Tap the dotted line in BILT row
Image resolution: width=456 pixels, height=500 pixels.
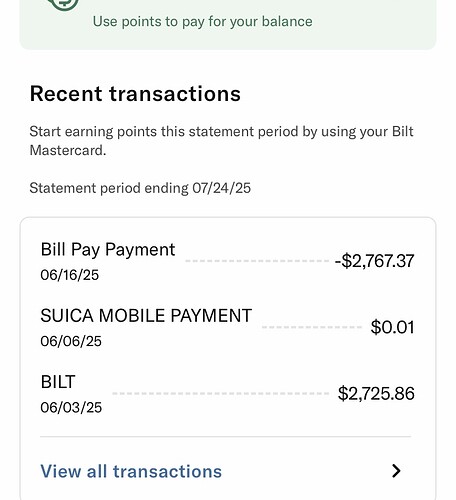pyautogui.click(x=221, y=393)
